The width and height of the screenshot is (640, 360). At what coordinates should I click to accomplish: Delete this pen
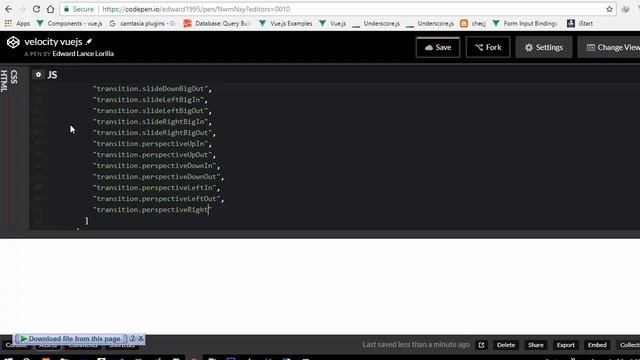tap(506, 345)
